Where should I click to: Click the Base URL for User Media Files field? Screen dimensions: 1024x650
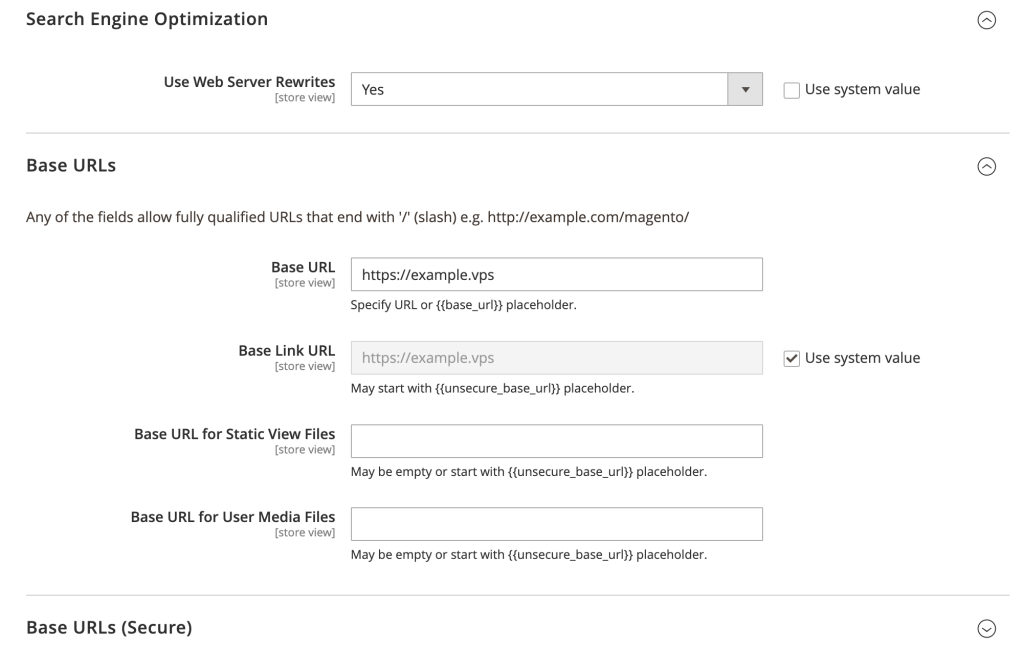[556, 523]
